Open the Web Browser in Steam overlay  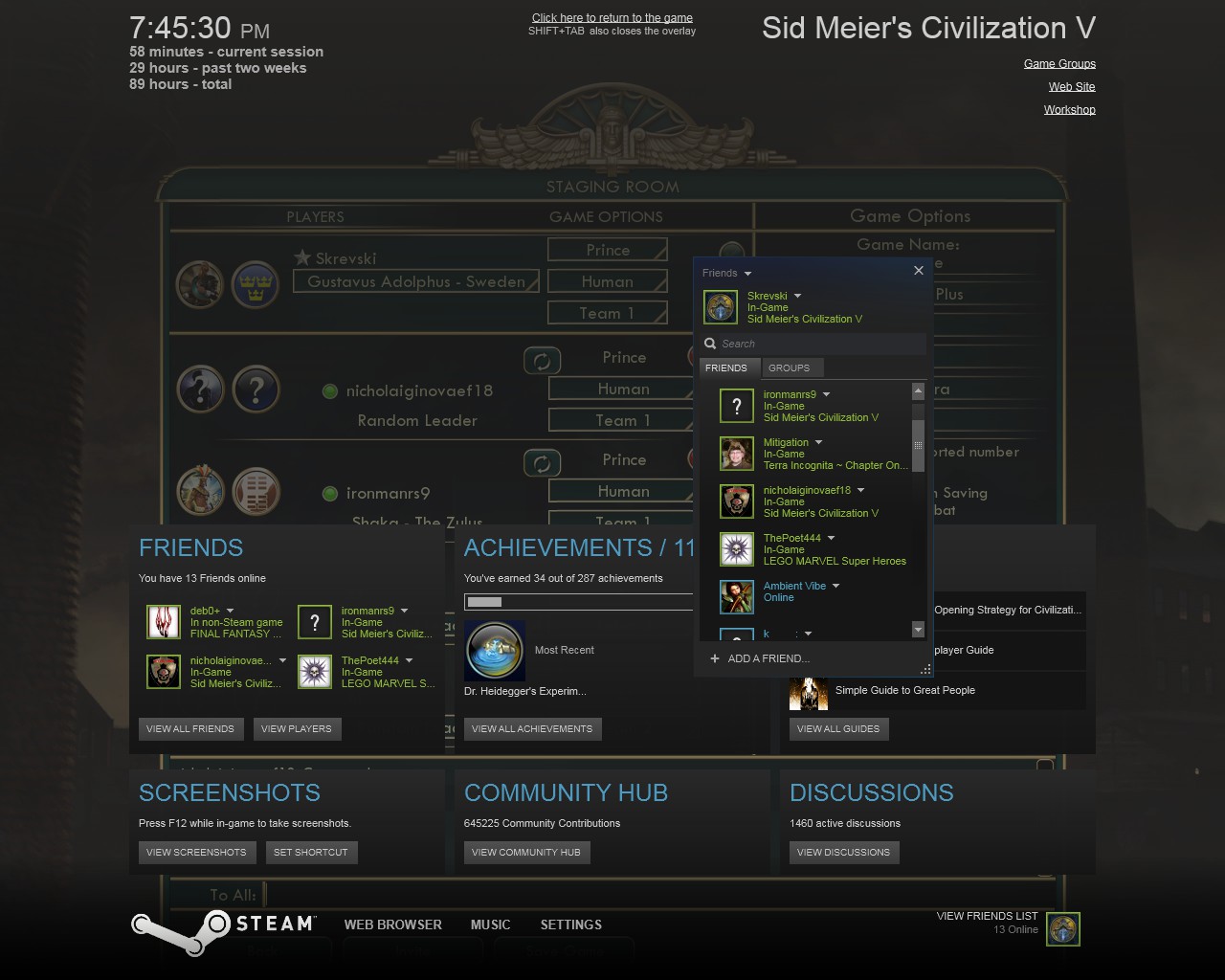392,924
